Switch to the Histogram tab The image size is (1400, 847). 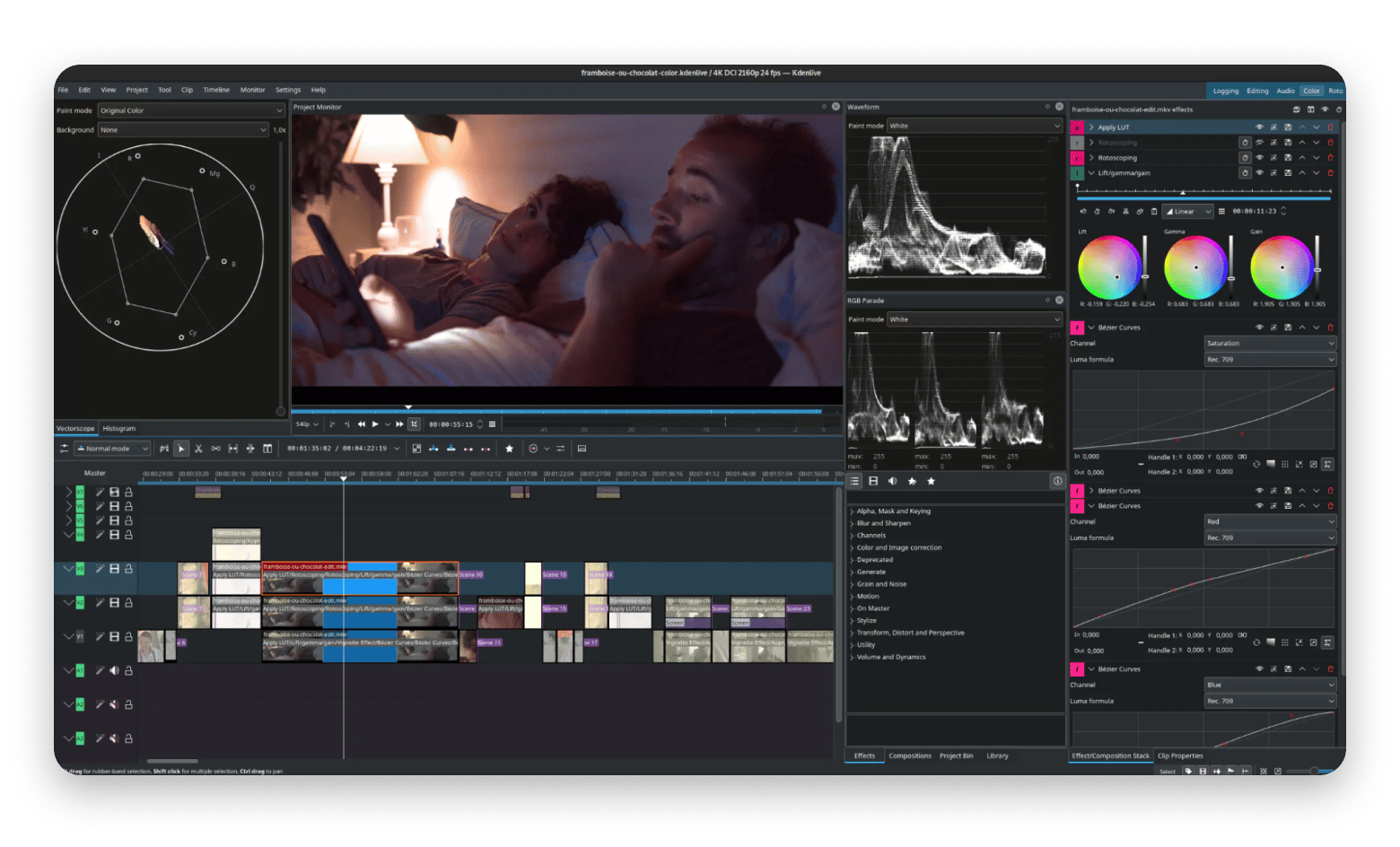tap(119, 429)
